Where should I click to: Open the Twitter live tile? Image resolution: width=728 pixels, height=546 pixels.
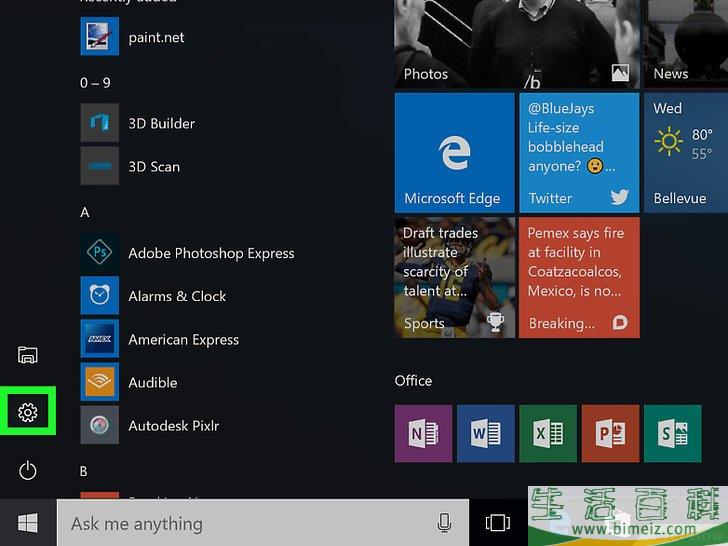[x=579, y=153]
